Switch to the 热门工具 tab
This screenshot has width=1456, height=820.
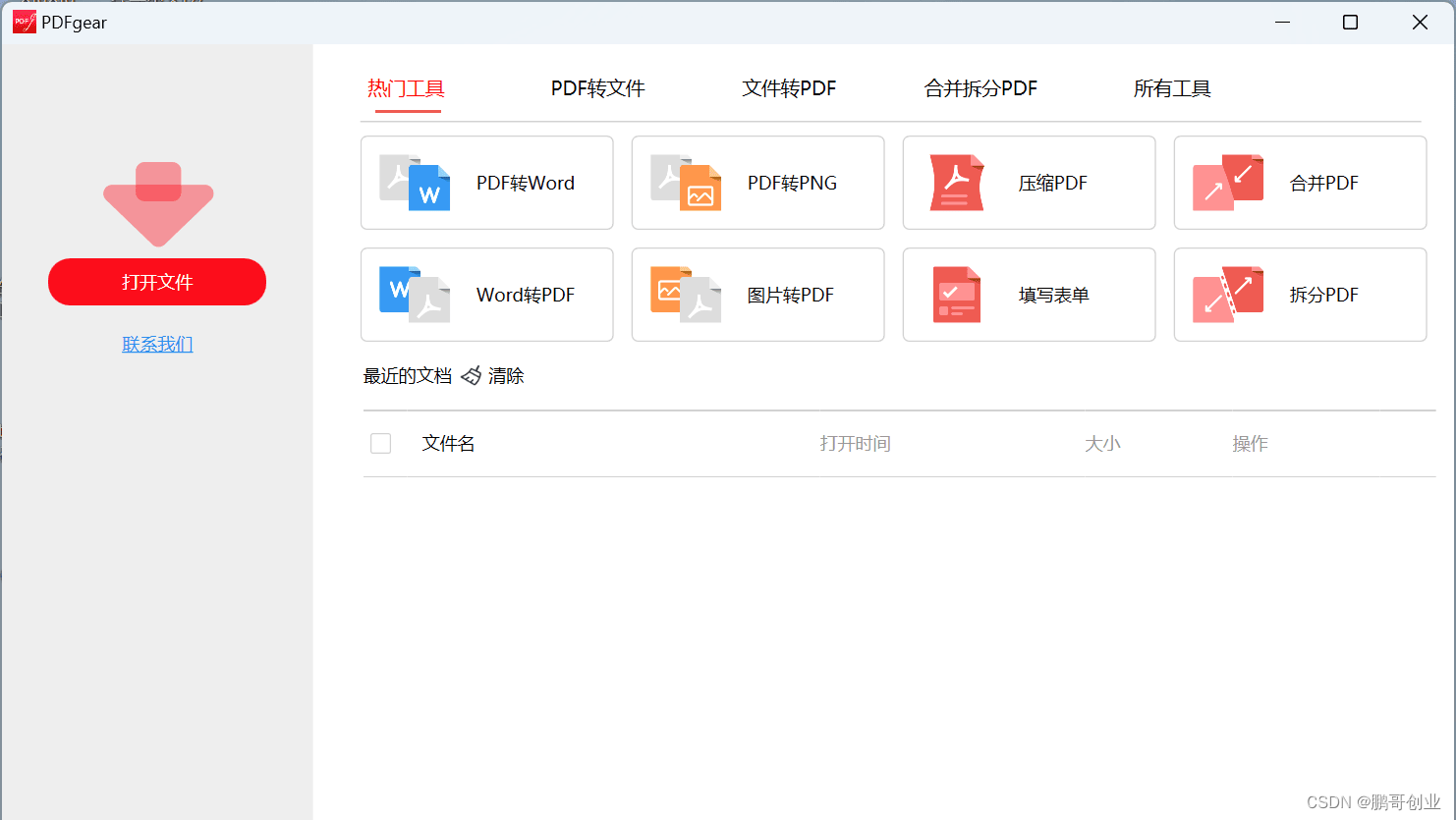[x=406, y=88]
